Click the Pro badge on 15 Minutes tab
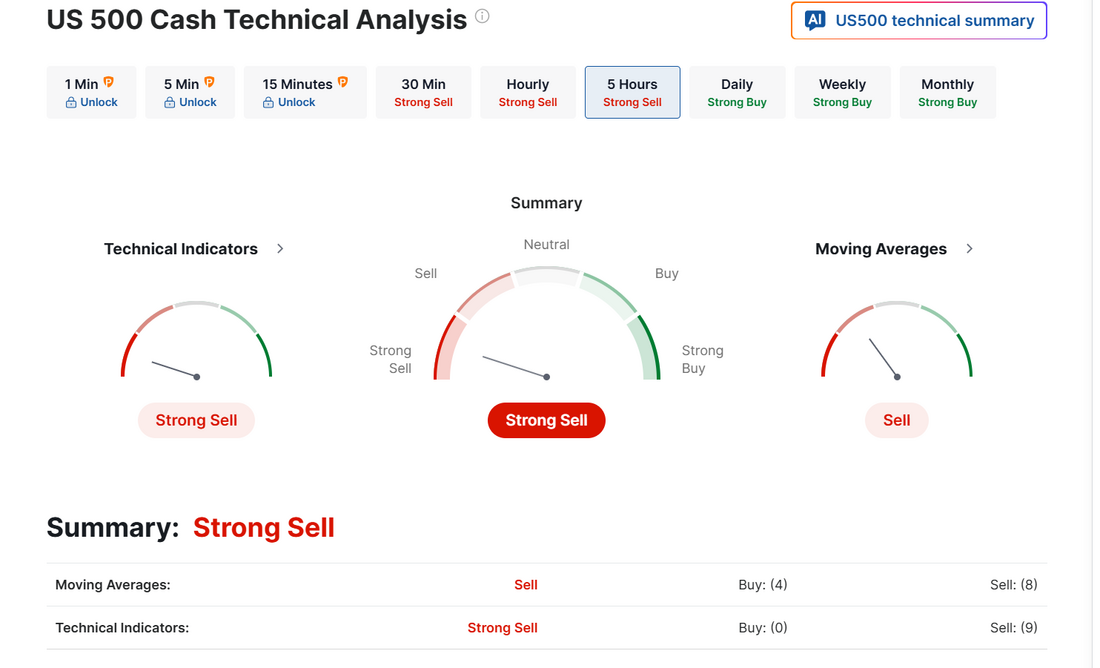 click(343, 83)
